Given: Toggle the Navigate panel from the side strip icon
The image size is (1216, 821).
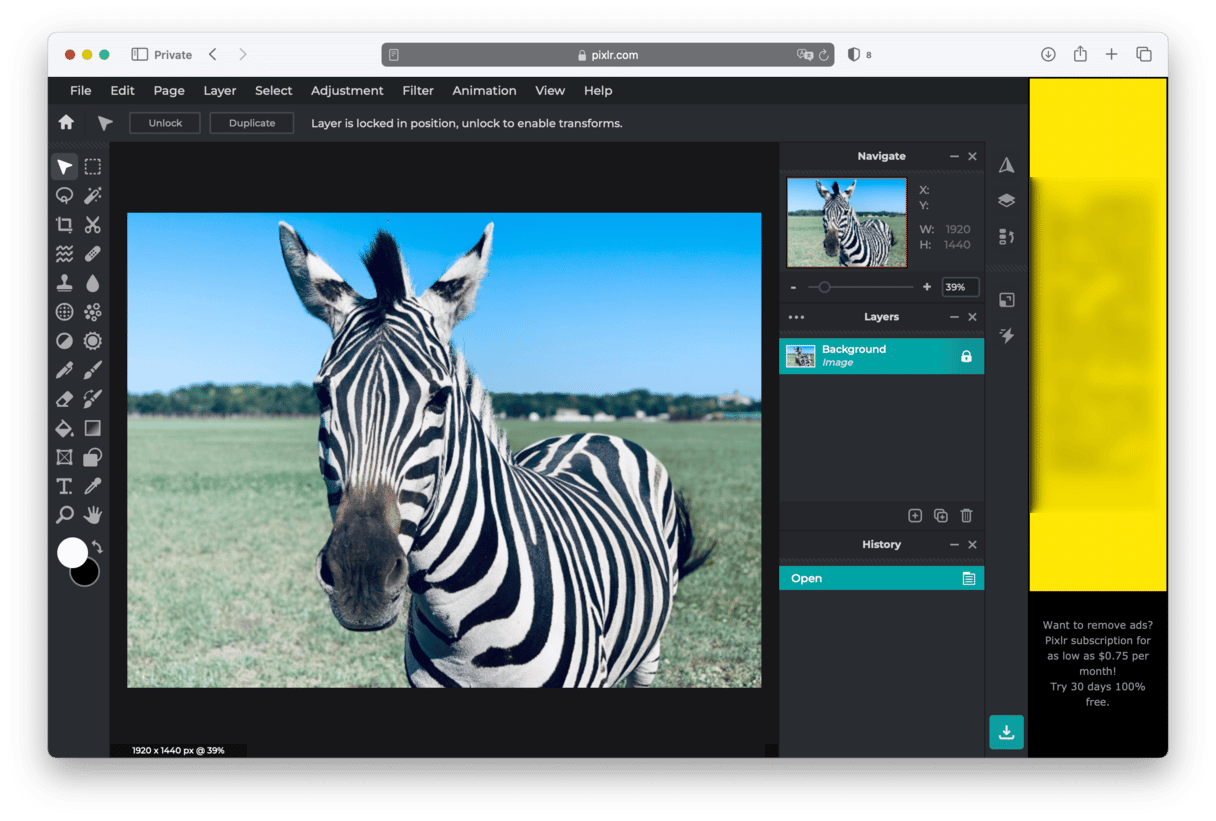Looking at the screenshot, I should (1007, 165).
